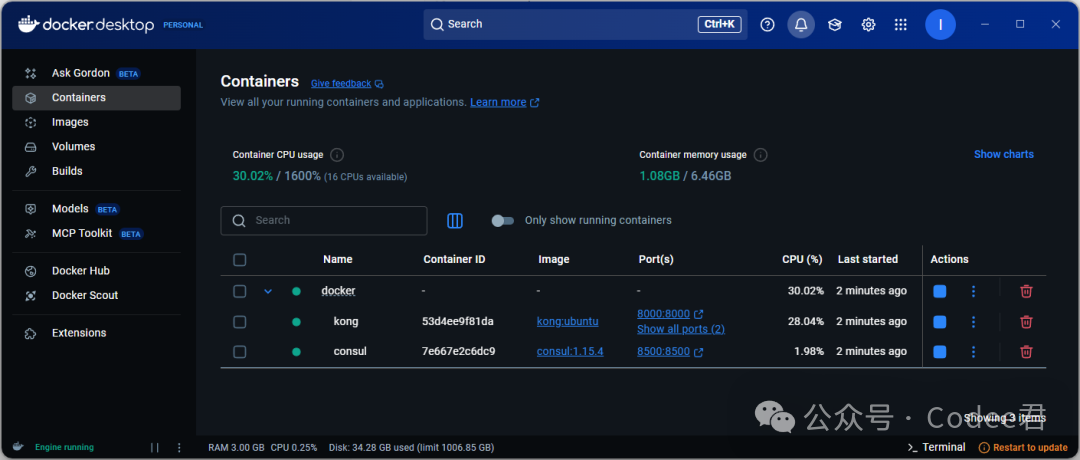
Task: Open the Learning center graduation cap icon
Action: tap(835, 25)
